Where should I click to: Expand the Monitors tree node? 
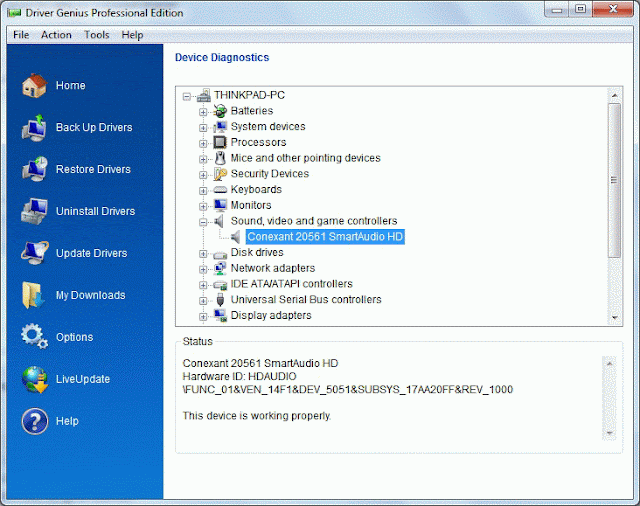click(203, 206)
